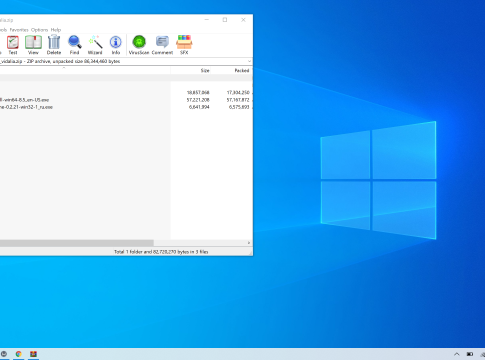Expand the archive path dropdown arrow

coord(249,61)
